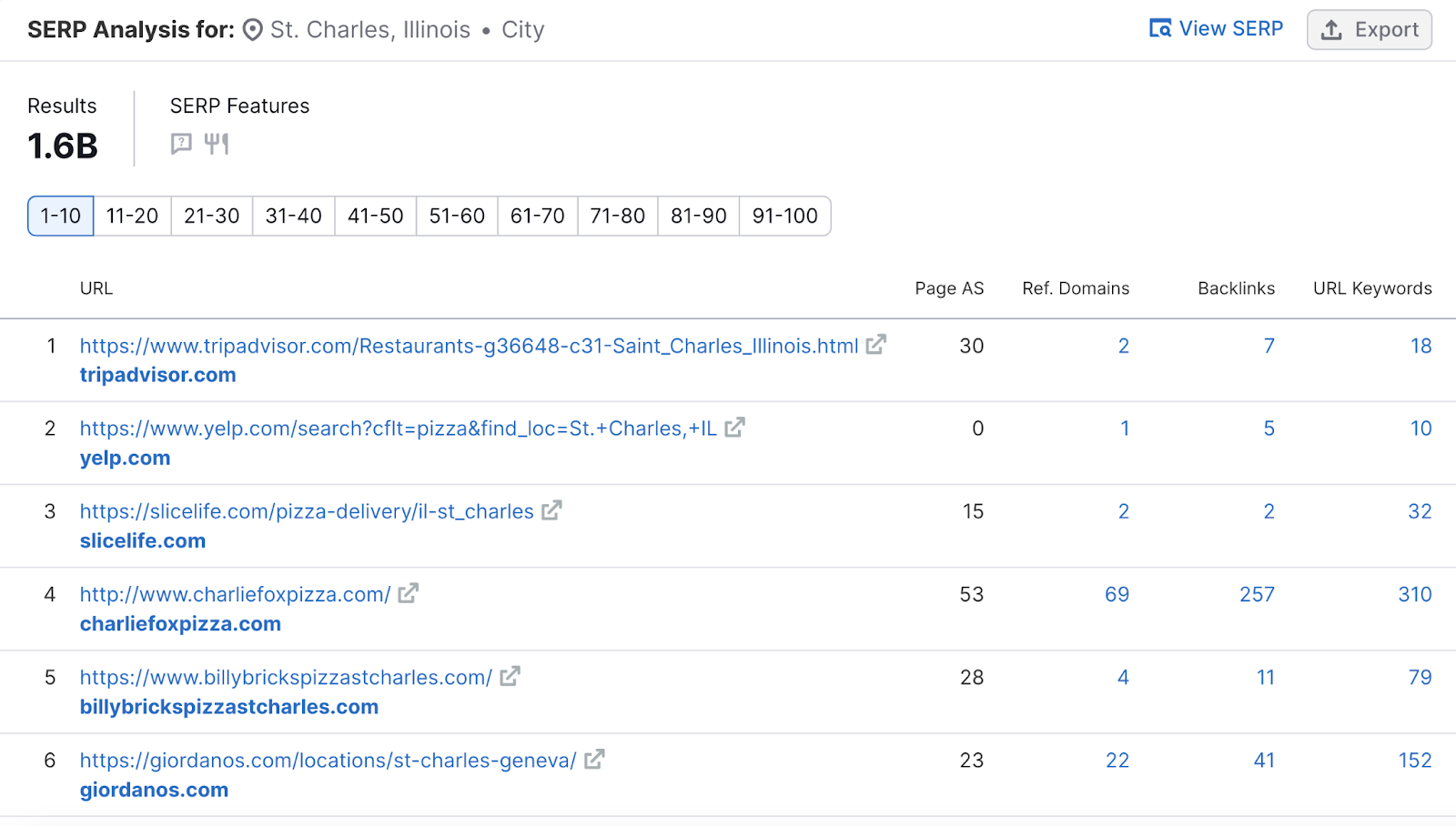Select the 1-10 results tab
1456x827 pixels.
(x=61, y=216)
